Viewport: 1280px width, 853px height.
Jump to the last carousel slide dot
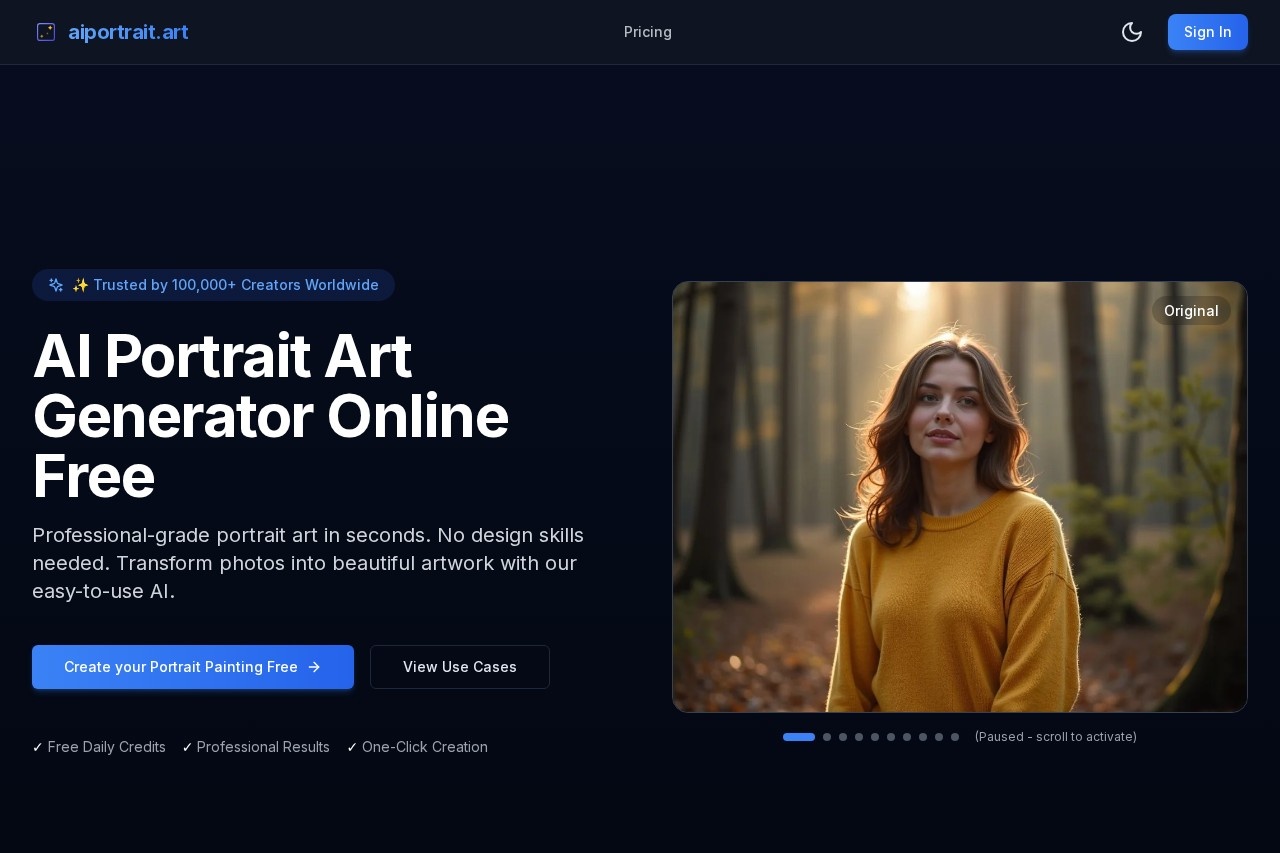(955, 737)
